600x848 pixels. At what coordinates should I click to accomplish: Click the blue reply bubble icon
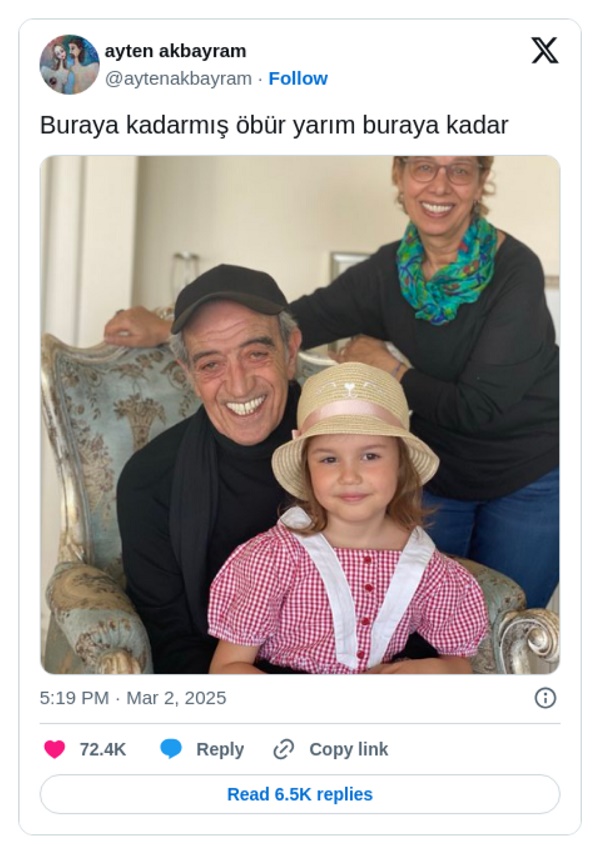pos(171,749)
